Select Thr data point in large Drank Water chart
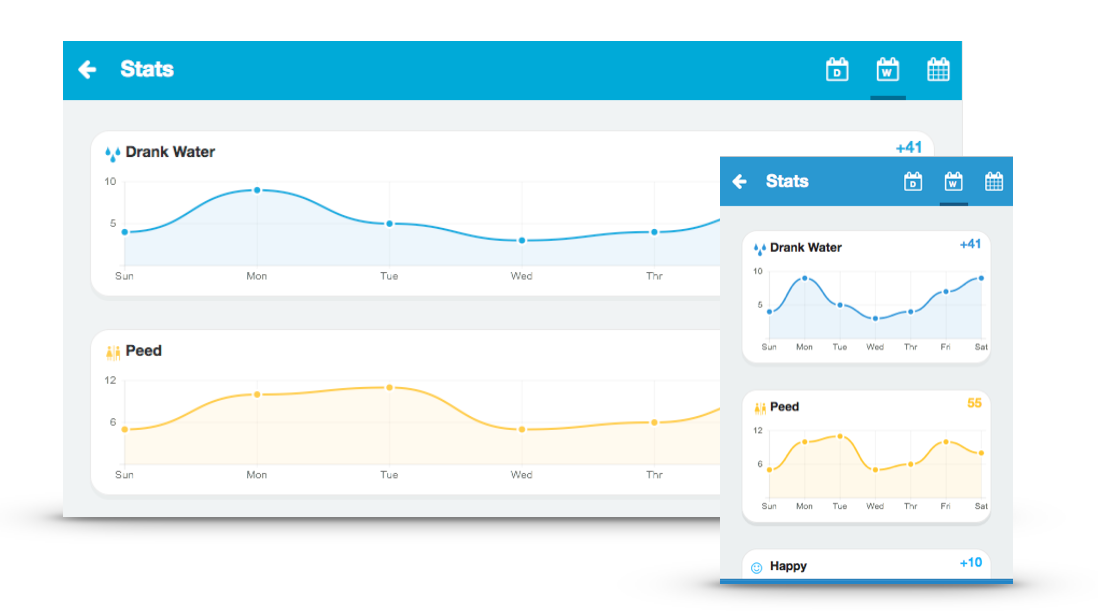1098x611 pixels. tap(654, 232)
